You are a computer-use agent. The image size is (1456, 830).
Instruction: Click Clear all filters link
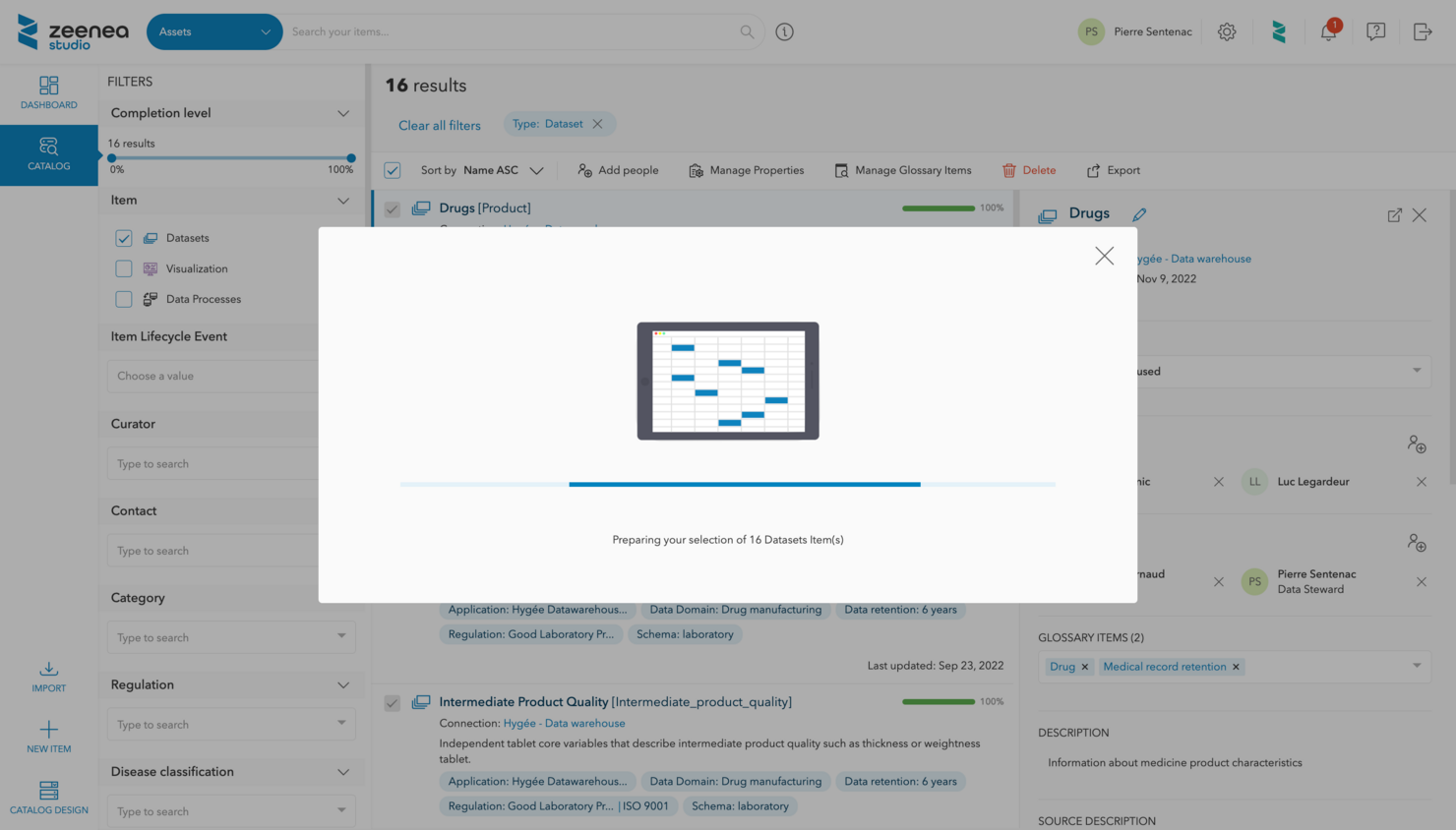[x=439, y=125]
